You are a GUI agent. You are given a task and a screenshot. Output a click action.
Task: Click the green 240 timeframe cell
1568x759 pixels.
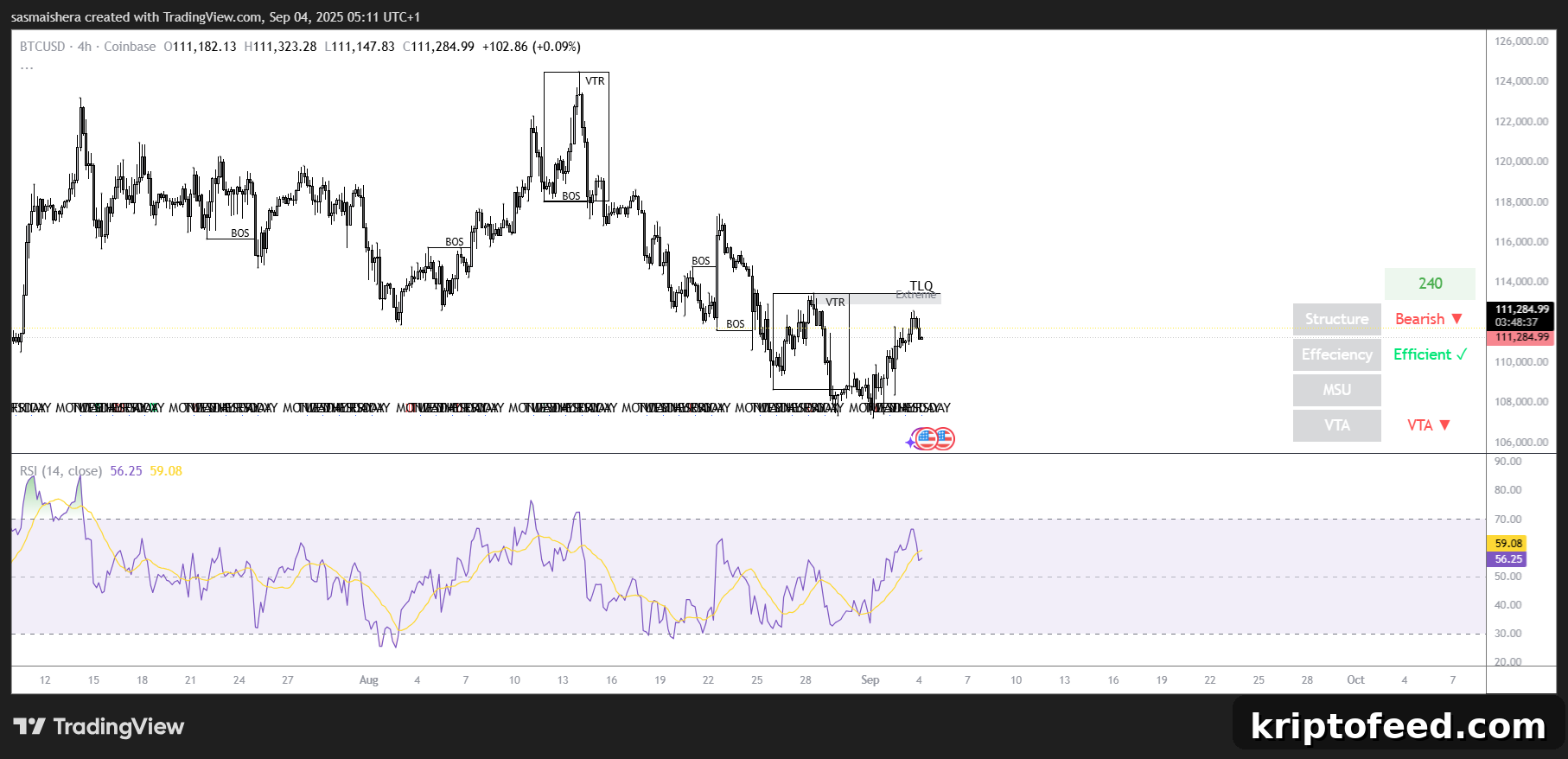[x=1430, y=284]
